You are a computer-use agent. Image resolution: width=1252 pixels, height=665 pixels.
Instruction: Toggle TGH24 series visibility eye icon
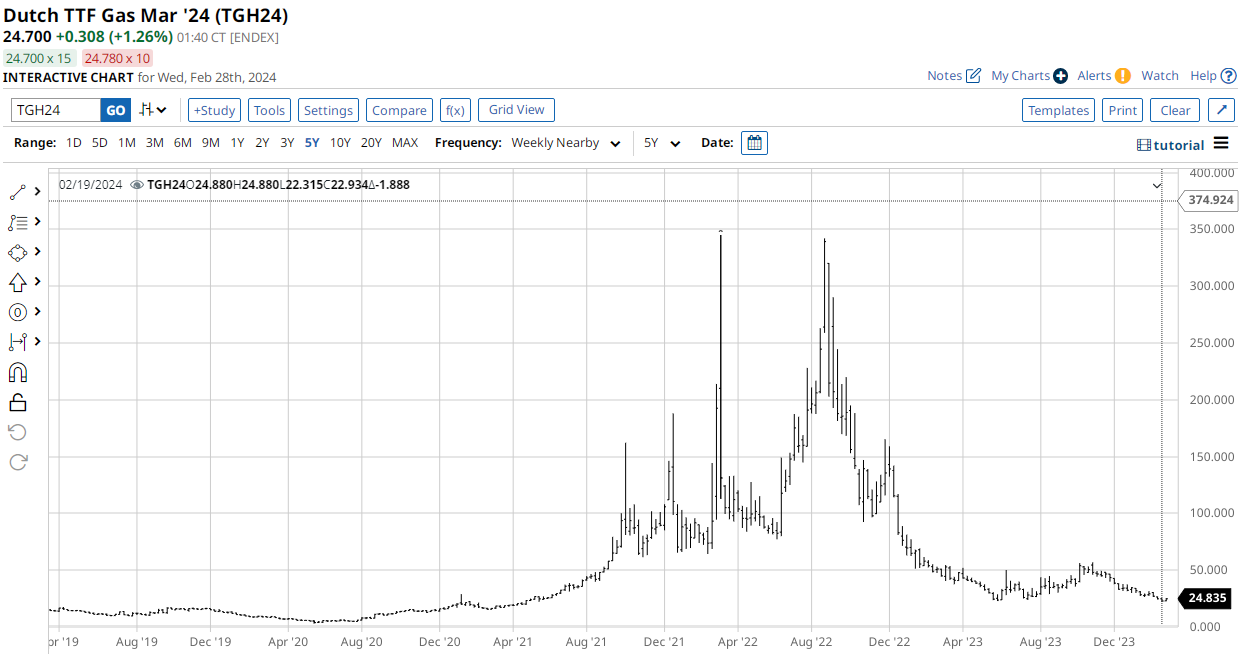(x=137, y=185)
